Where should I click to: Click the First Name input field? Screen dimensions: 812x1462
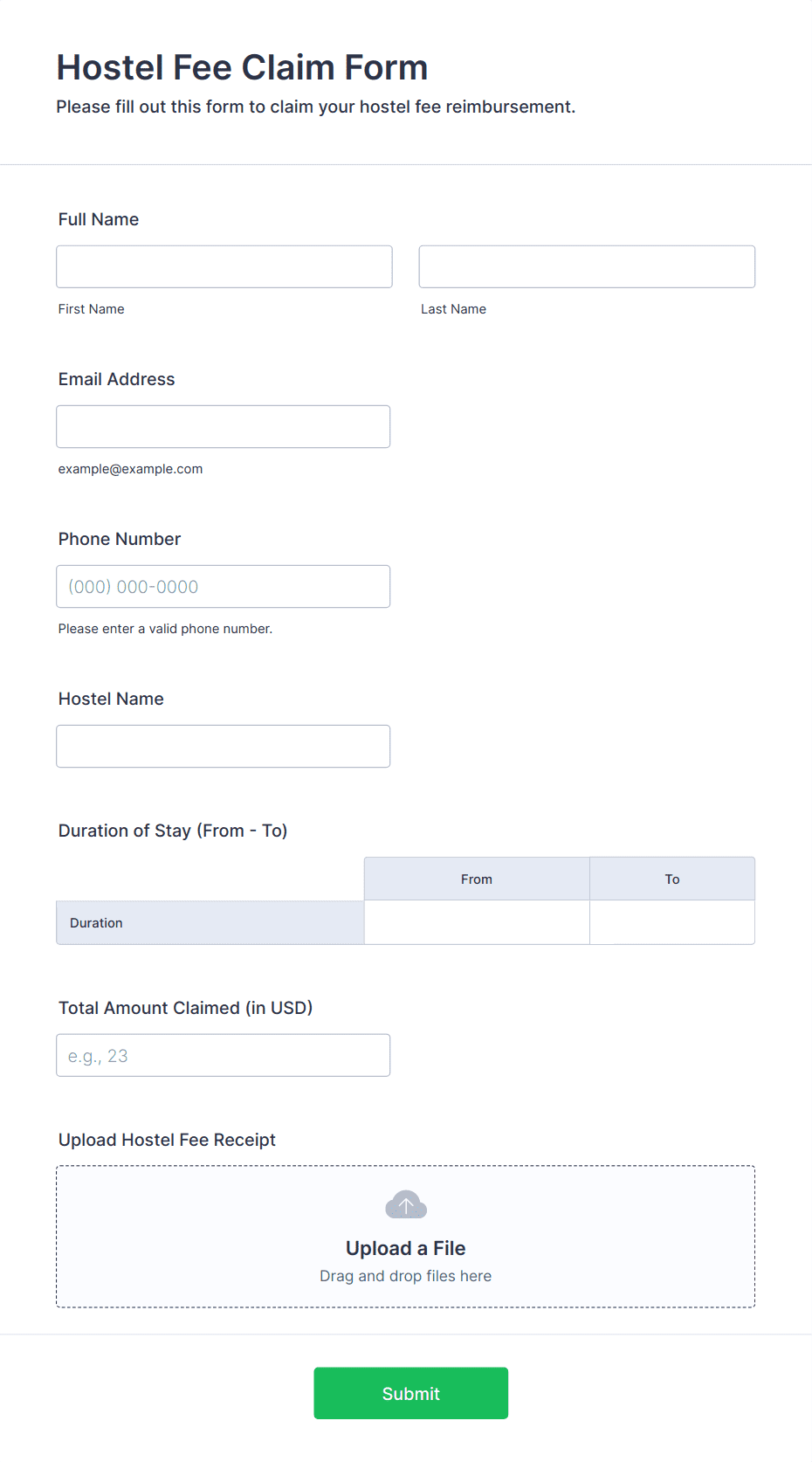point(224,266)
